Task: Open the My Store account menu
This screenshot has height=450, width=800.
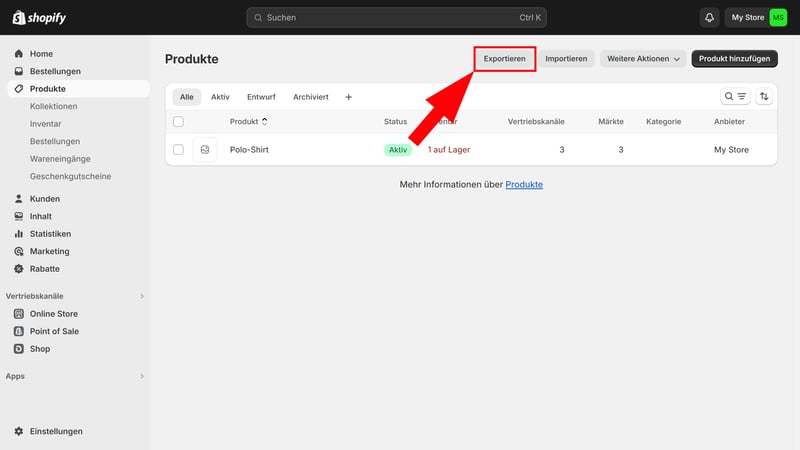Action: [x=756, y=17]
